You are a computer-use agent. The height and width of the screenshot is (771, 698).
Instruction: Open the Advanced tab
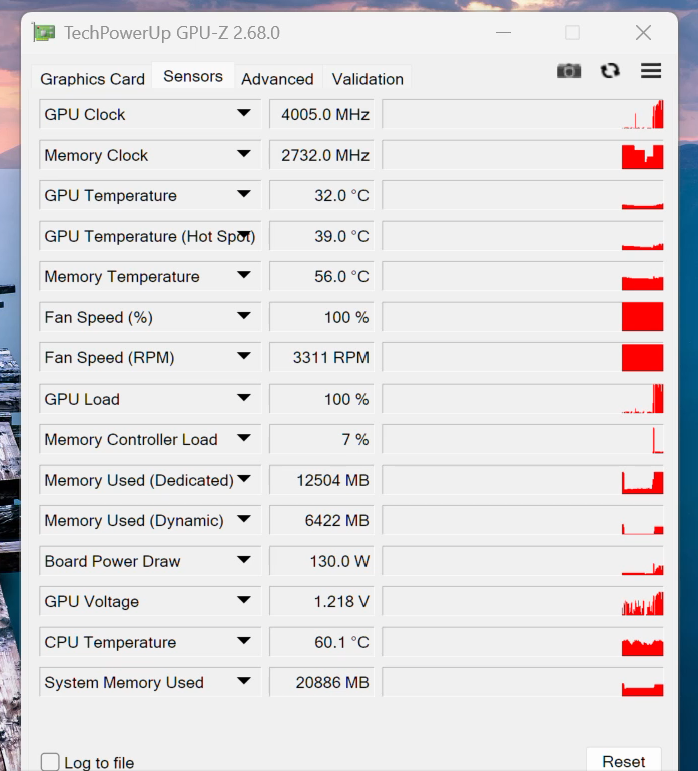[x=277, y=79]
